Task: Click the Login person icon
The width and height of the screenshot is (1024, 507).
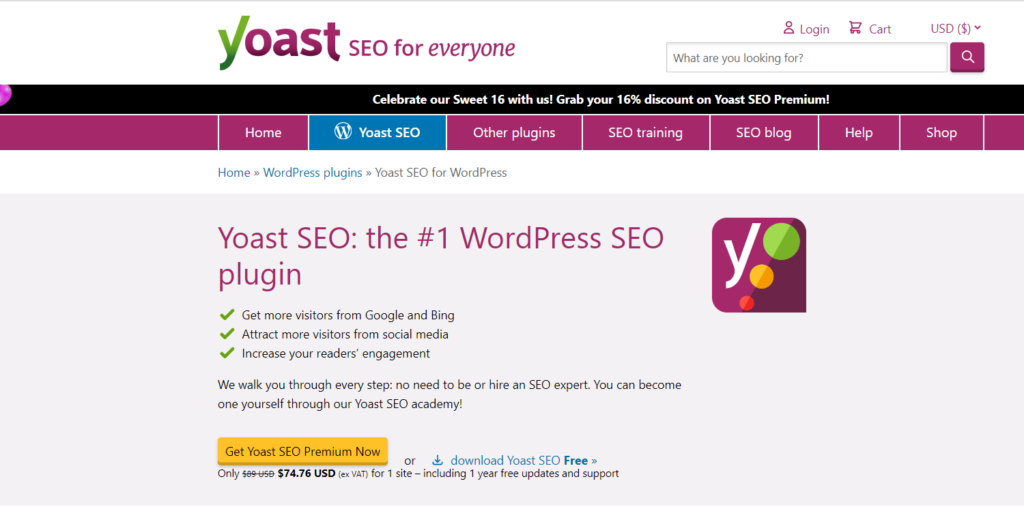Action: pos(788,28)
